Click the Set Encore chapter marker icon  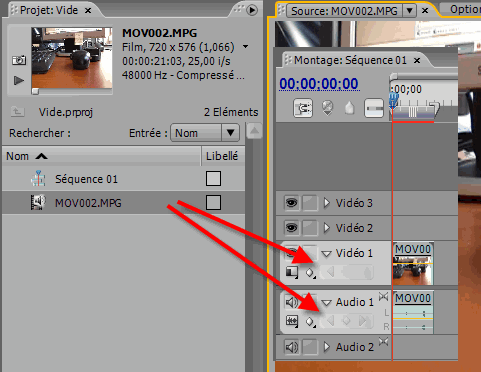pos(328,108)
